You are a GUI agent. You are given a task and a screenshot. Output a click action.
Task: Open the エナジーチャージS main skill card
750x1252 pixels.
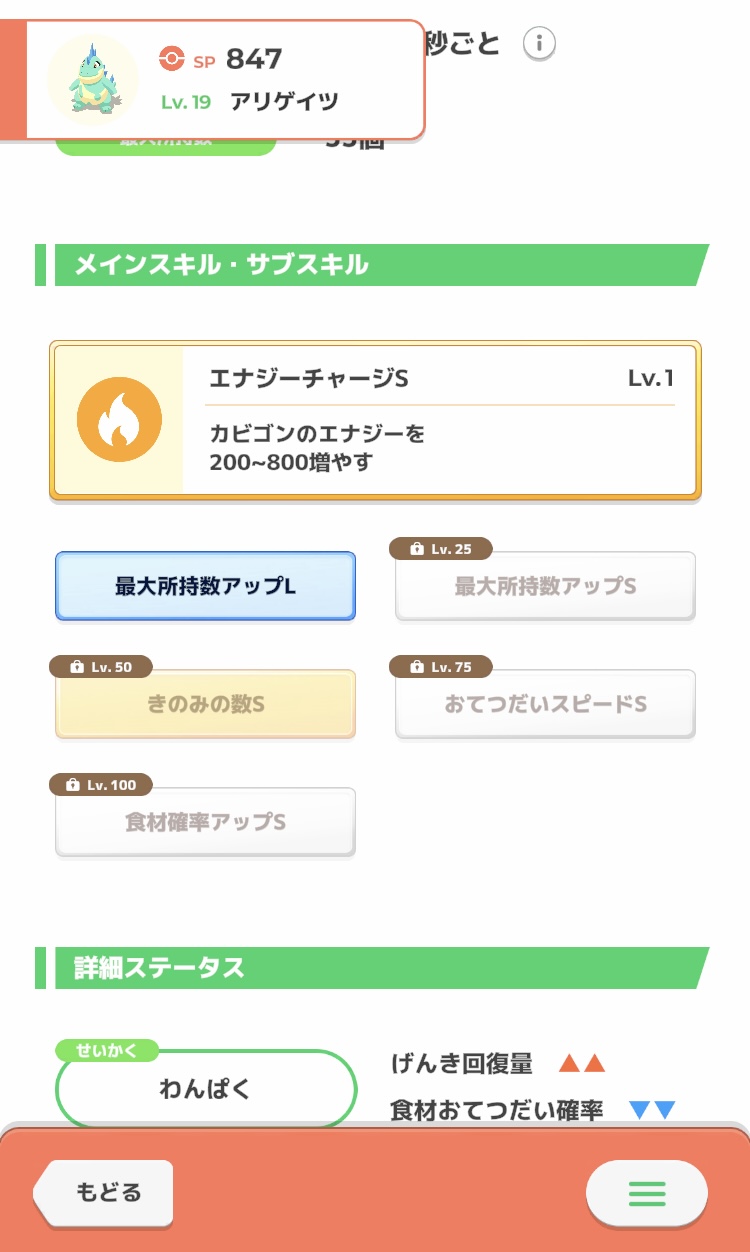(375, 420)
